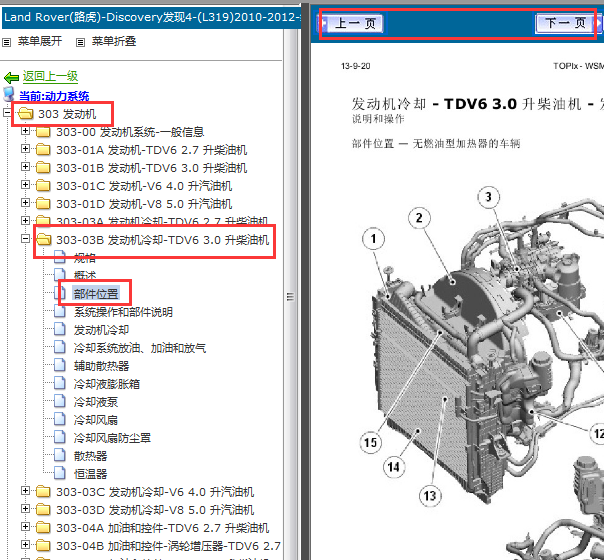Expand 303-04A 加油和控件-TDV6 2.7 node

tap(25, 526)
